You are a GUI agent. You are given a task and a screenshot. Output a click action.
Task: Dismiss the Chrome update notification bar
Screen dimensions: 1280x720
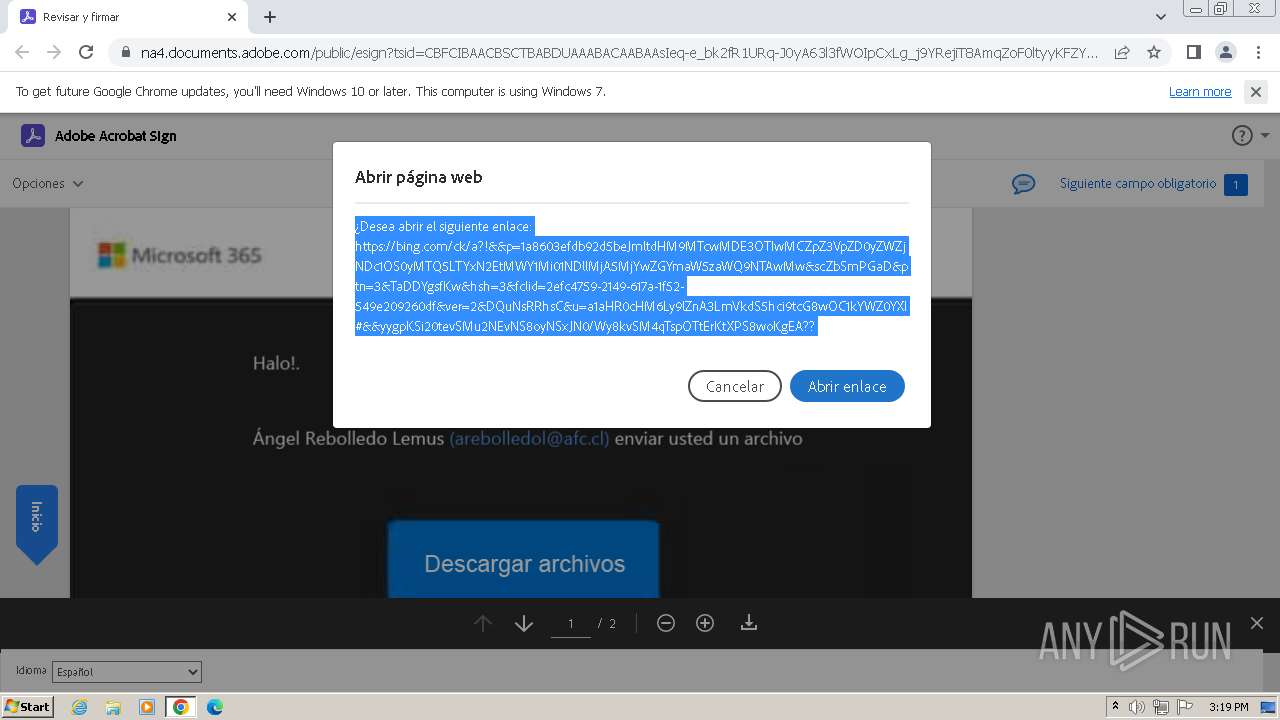coord(1256,91)
